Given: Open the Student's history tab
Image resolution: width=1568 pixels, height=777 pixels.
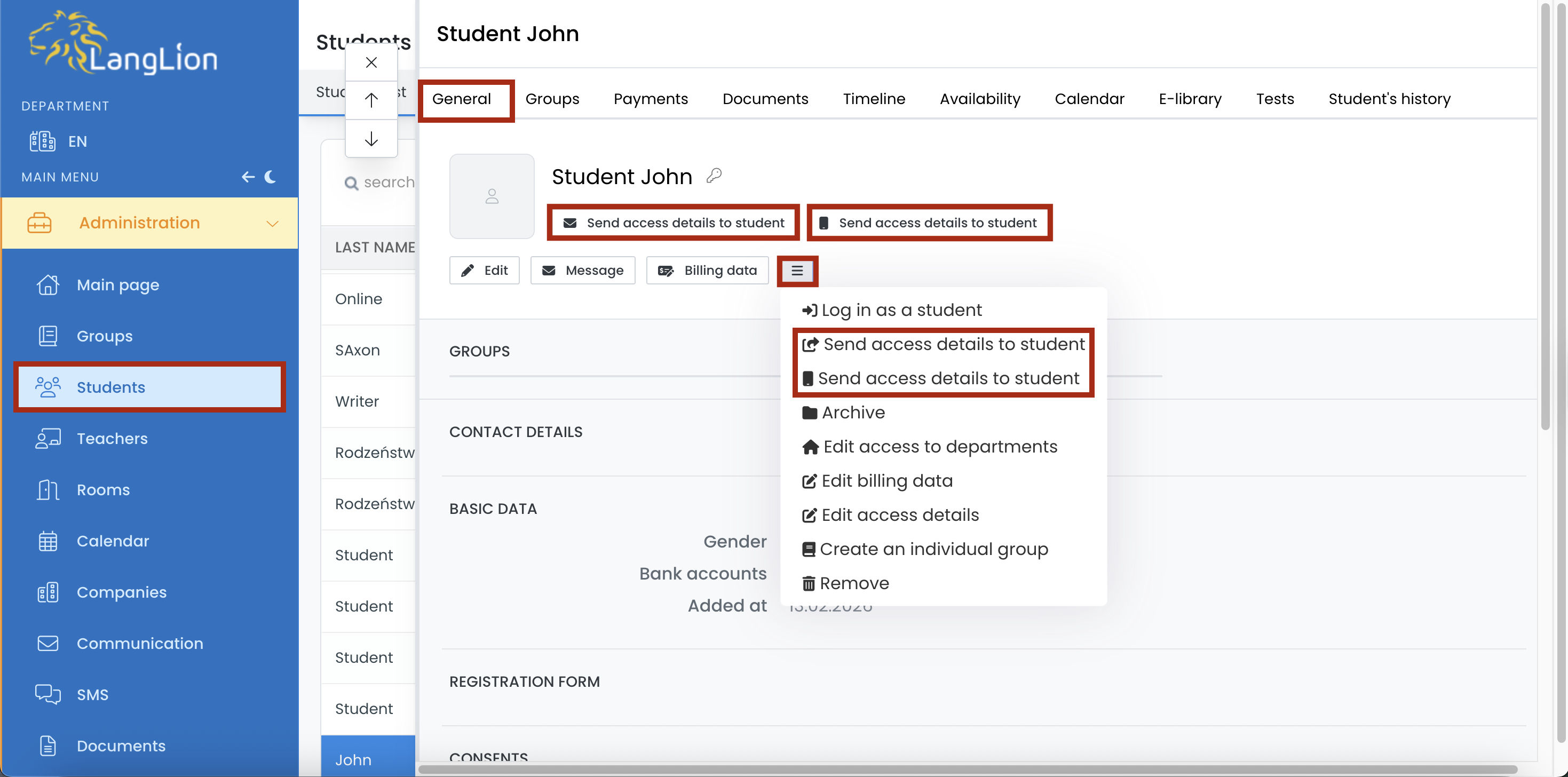Looking at the screenshot, I should 1389,99.
